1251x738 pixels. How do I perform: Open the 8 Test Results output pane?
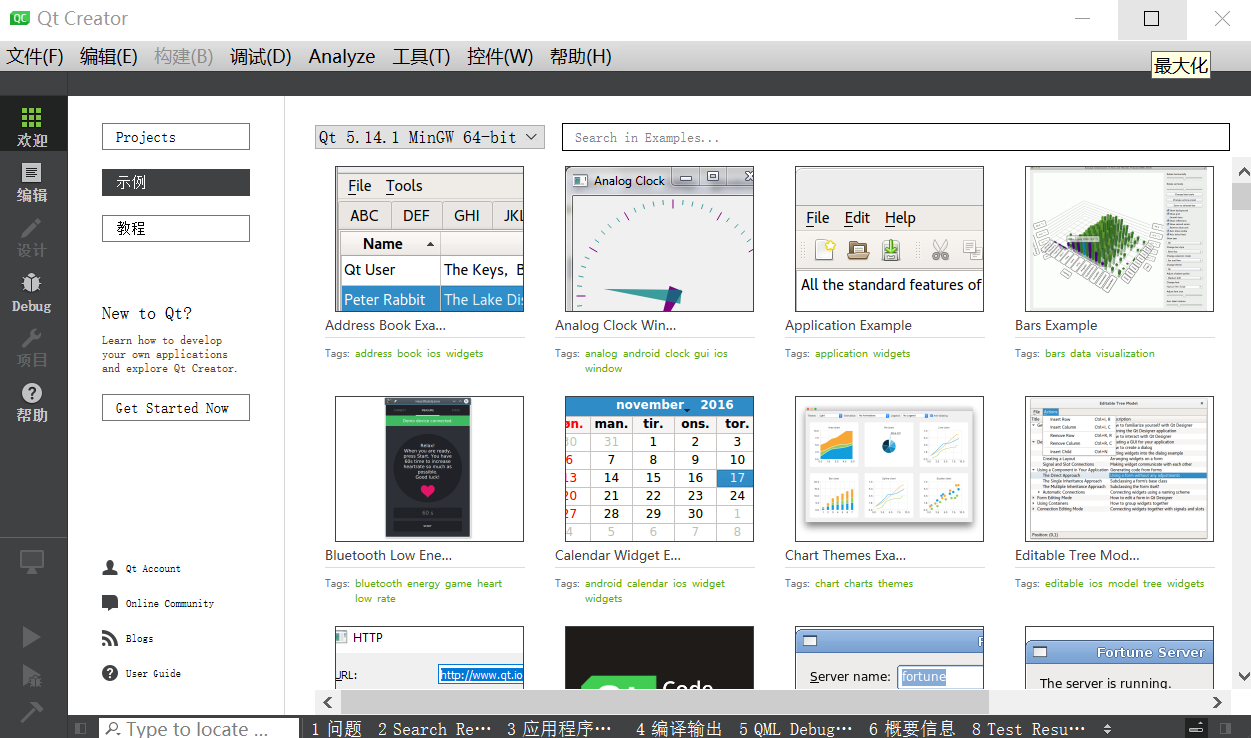click(1028, 729)
